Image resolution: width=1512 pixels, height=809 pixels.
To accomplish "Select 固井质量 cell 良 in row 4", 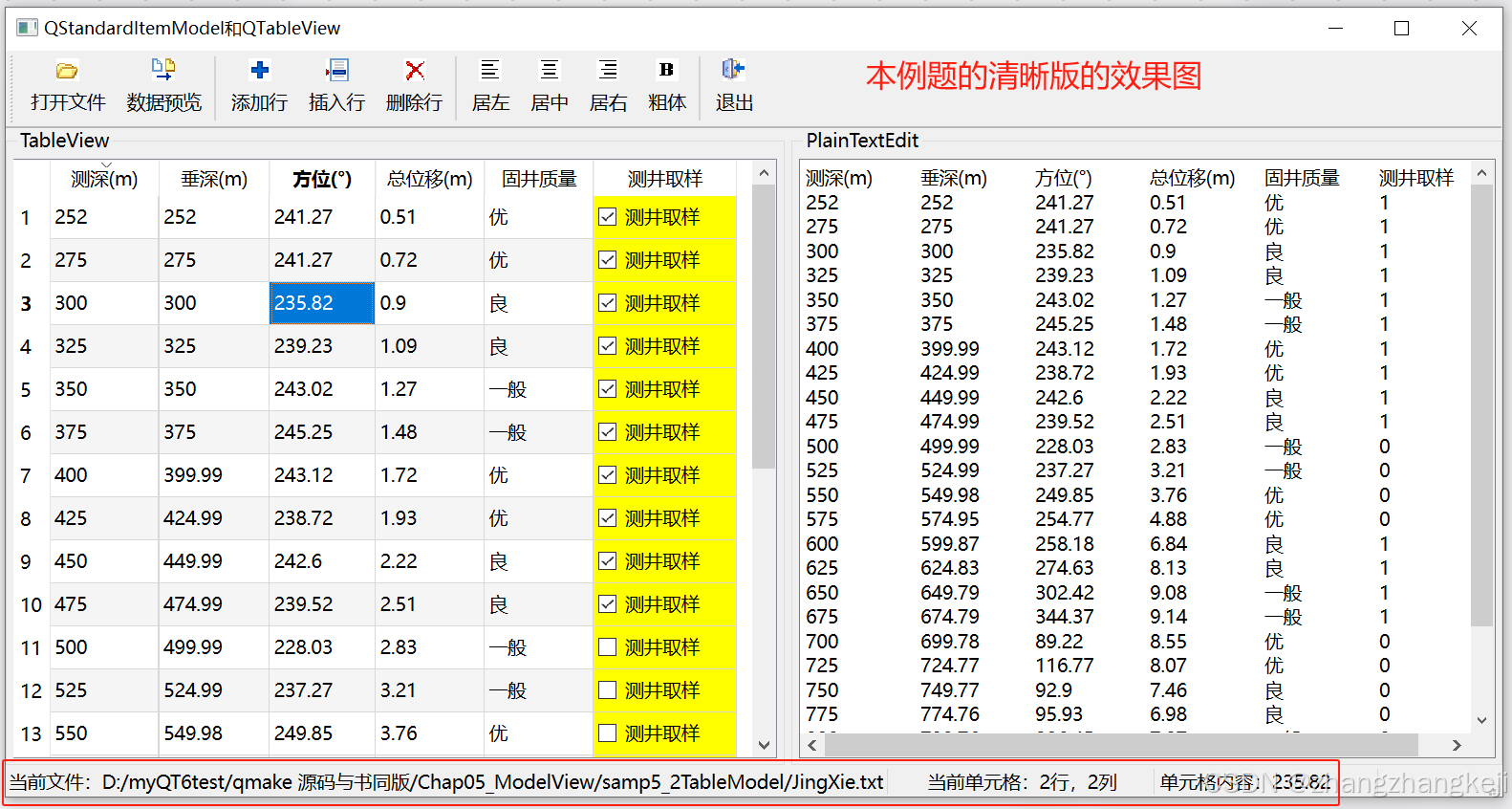I will (x=539, y=346).
